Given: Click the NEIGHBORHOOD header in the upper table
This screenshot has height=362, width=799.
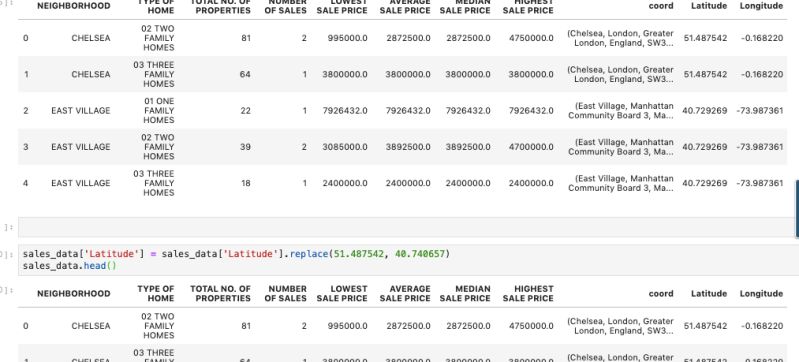Looking at the screenshot, I should (x=73, y=6).
